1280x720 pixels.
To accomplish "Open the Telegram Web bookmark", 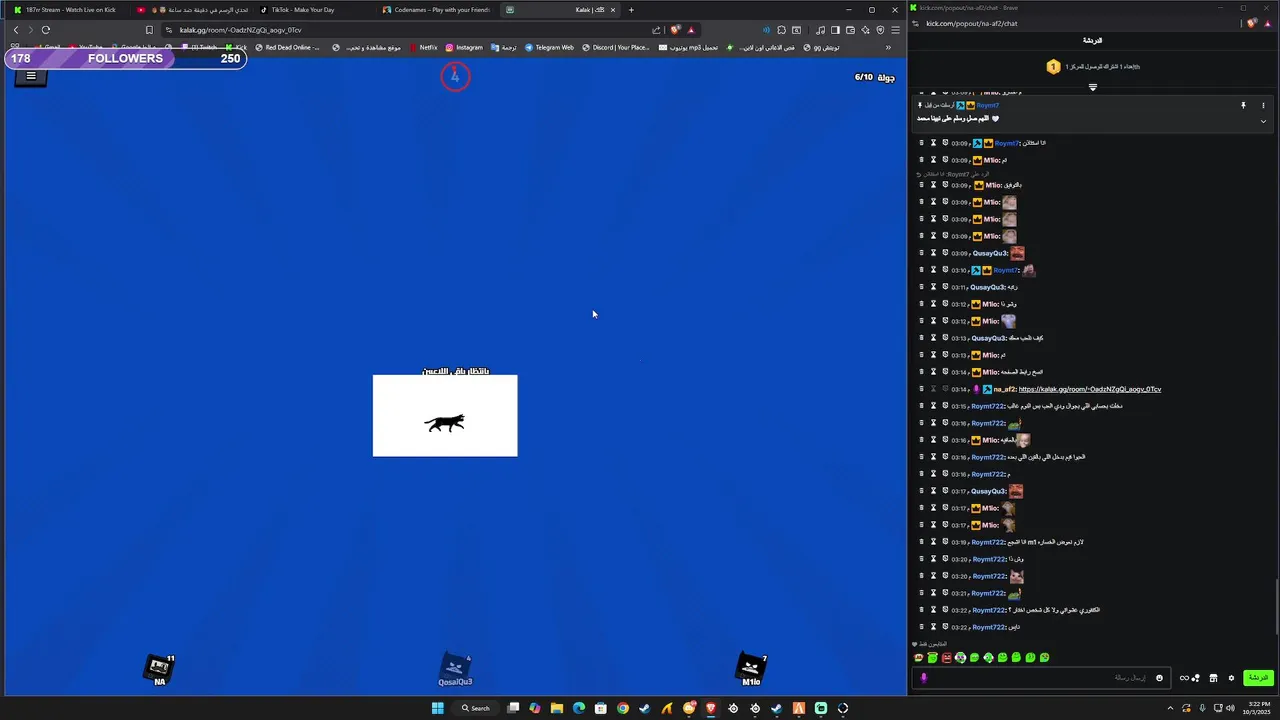I will pyautogui.click(x=548, y=47).
